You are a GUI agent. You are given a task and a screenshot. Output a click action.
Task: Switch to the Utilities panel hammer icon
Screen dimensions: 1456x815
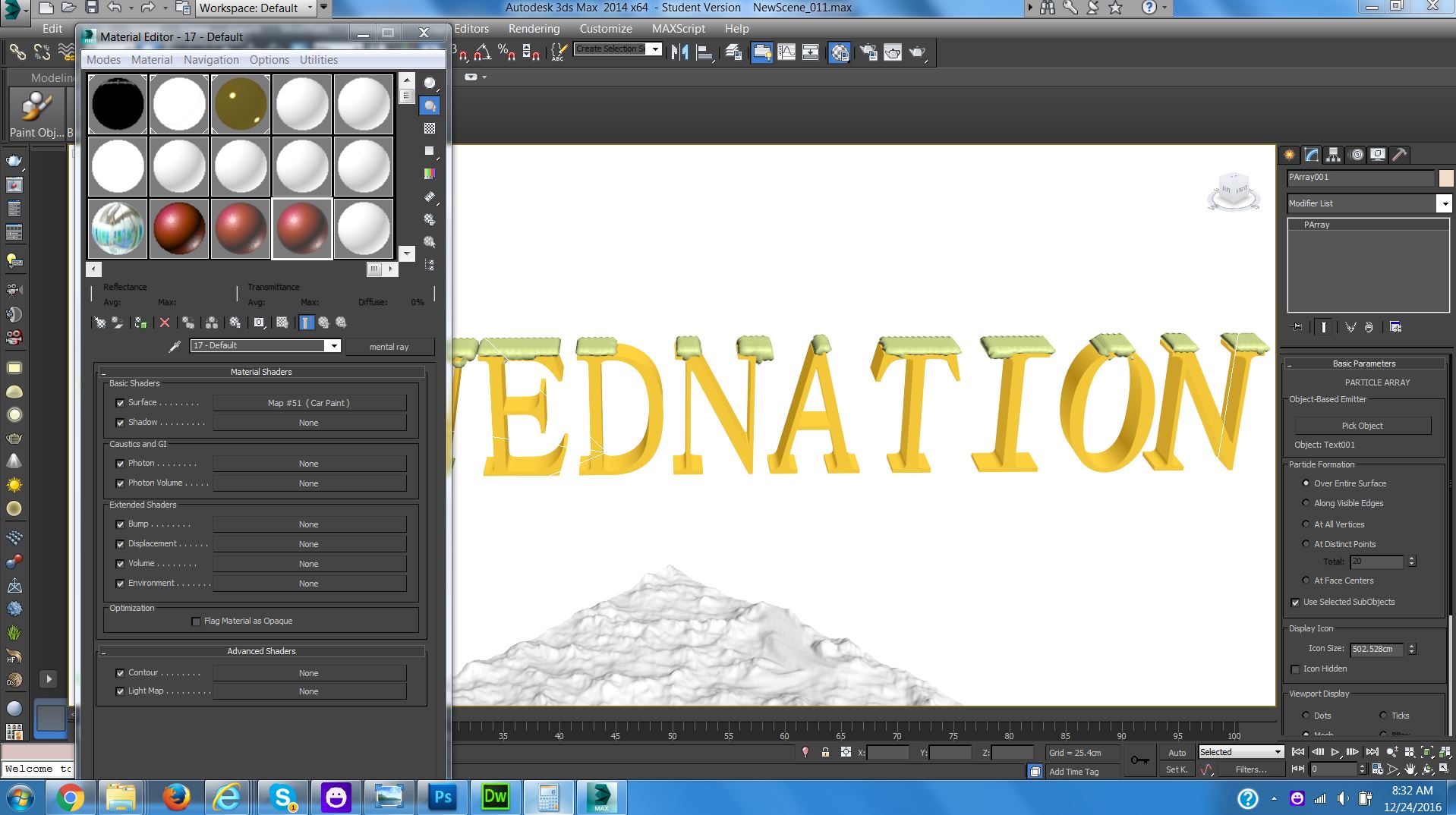1401,155
